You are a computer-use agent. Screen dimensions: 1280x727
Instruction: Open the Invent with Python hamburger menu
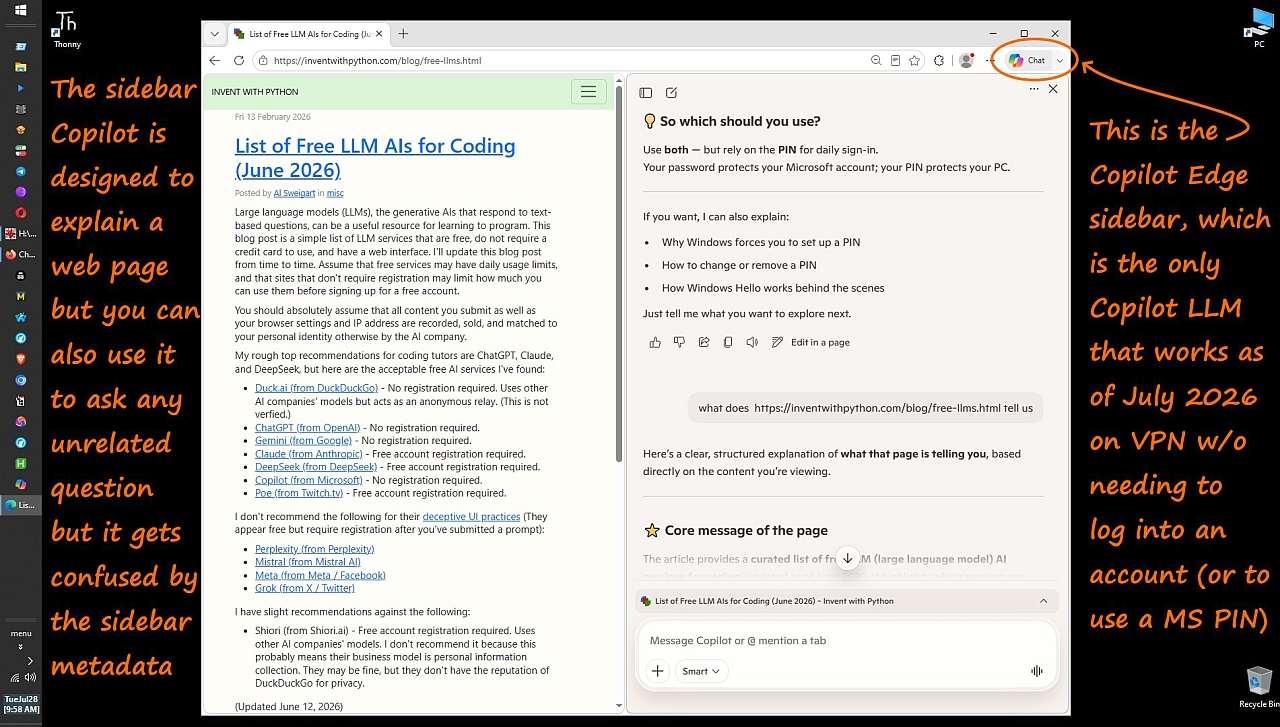(x=588, y=92)
